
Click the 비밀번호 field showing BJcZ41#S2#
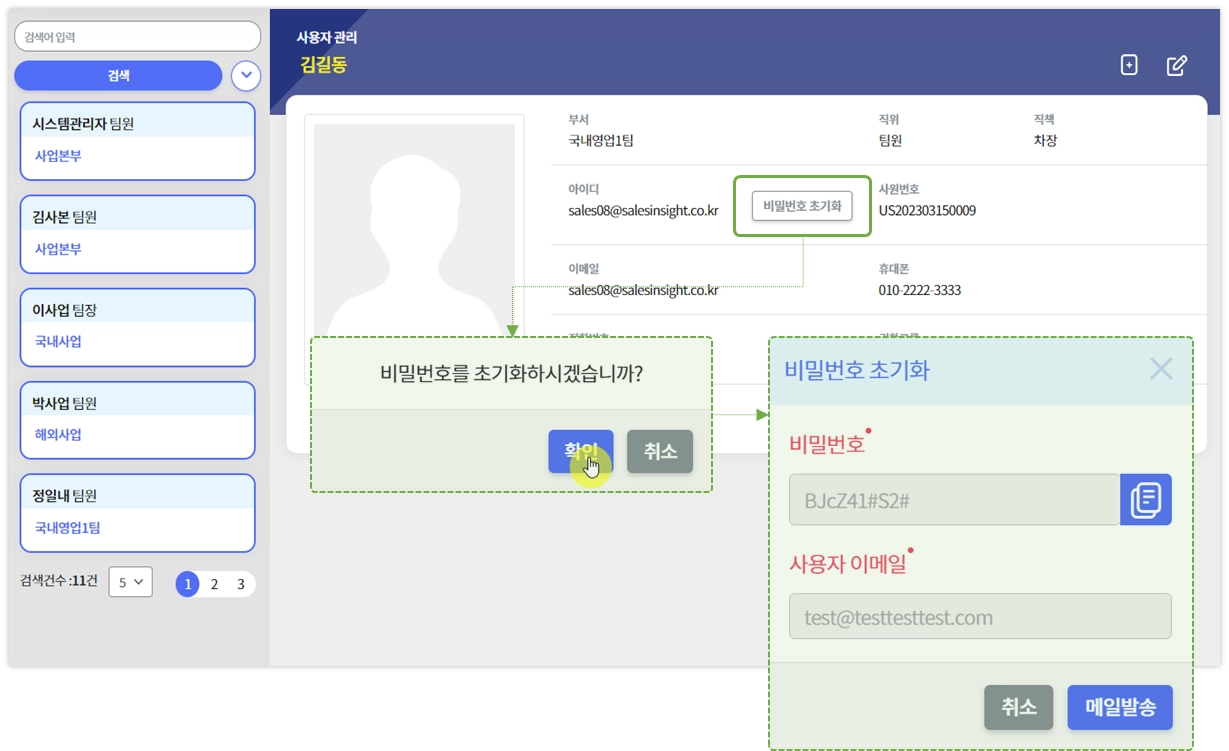coord(954,500)
